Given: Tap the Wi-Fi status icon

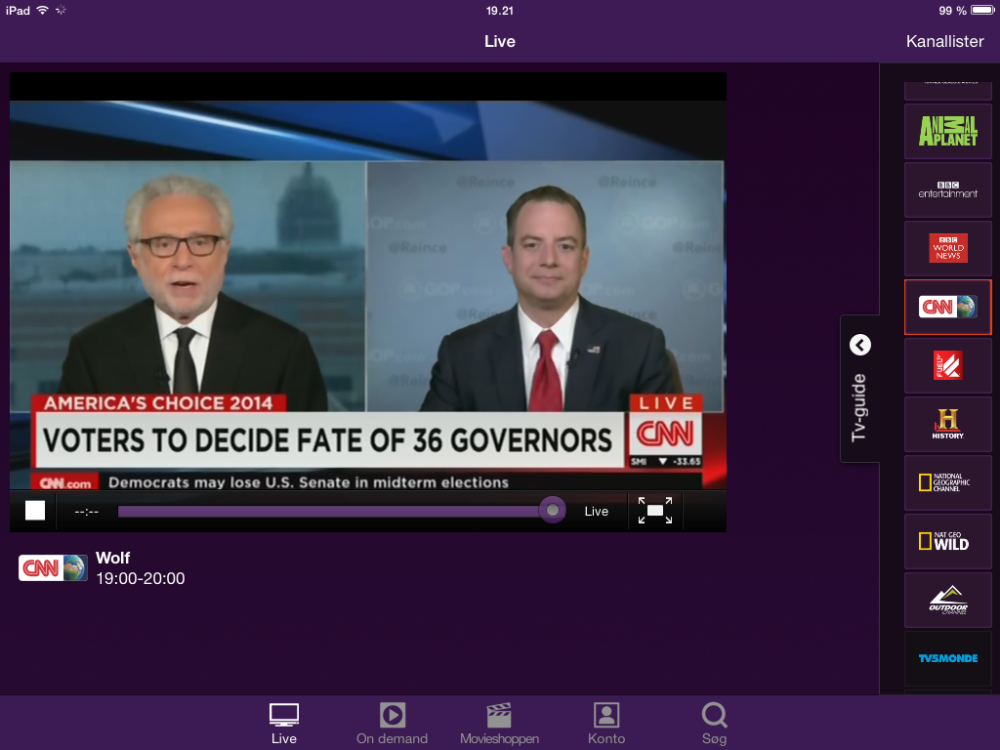Looking at the screenshot, I should 42,10.
